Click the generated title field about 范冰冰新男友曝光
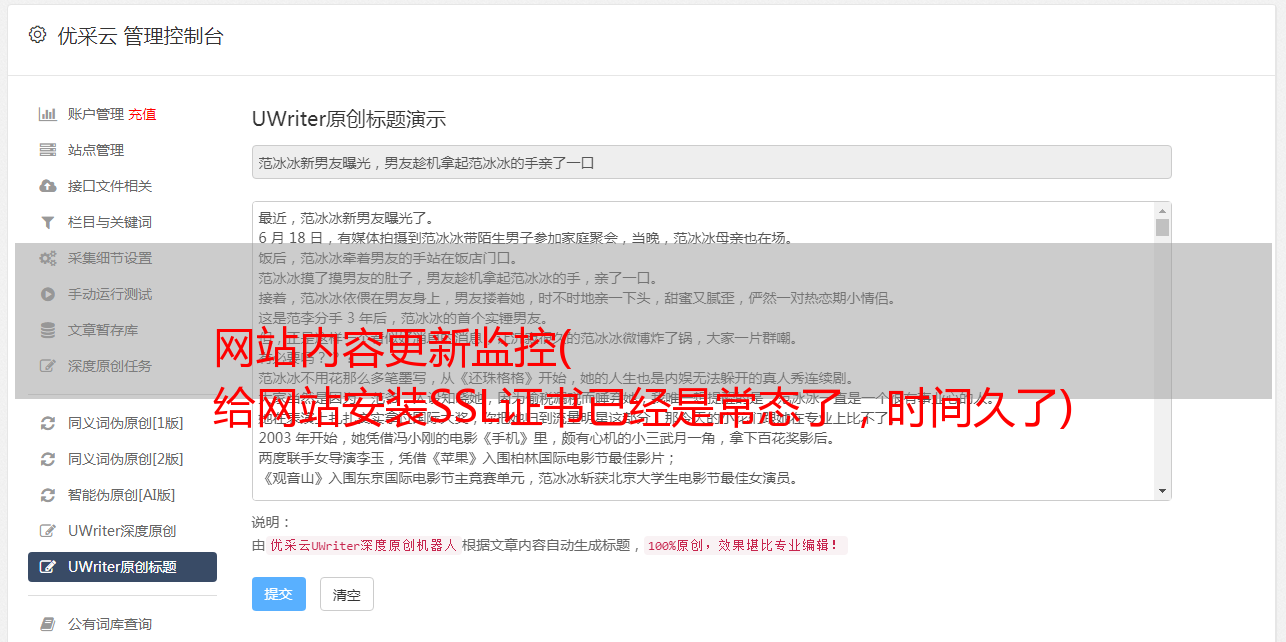 tap(711, 162)
